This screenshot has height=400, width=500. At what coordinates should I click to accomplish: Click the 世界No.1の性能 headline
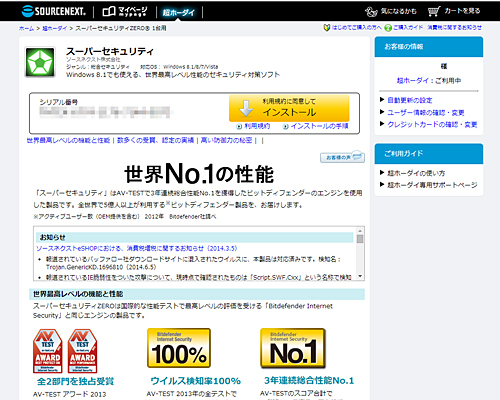tap(199, 174)
